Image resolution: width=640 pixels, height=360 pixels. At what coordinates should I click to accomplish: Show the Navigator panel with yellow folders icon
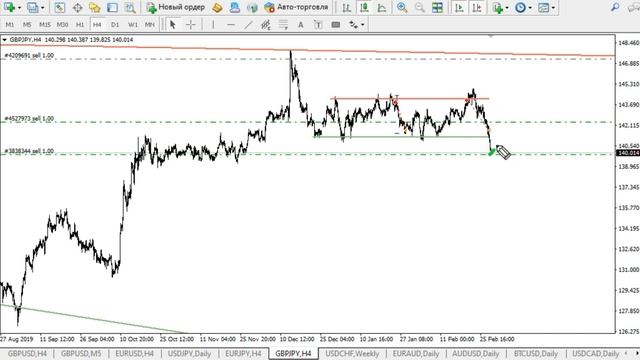95,7
